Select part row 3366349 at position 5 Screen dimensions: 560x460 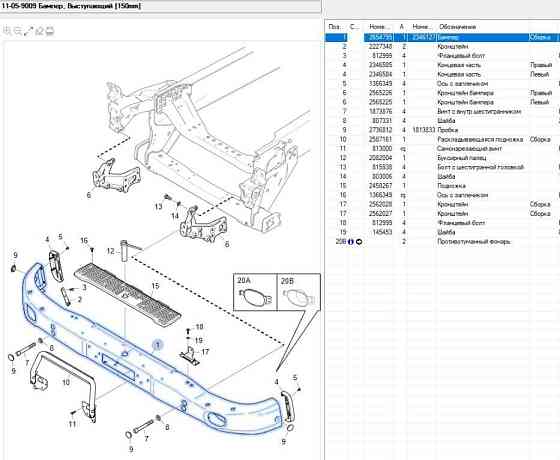point(442,84)
